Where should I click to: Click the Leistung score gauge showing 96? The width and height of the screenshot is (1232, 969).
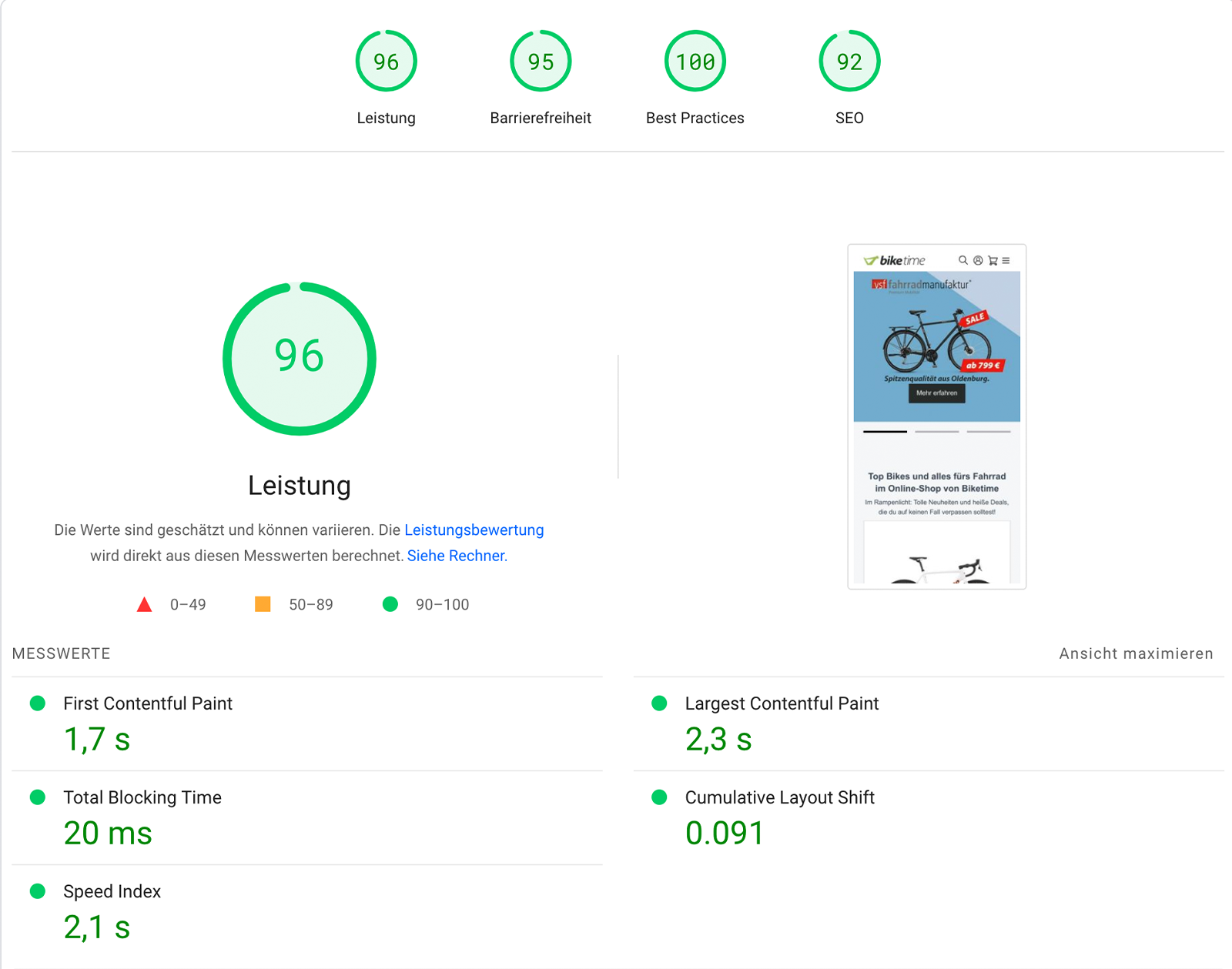click(x=386, y=62)
